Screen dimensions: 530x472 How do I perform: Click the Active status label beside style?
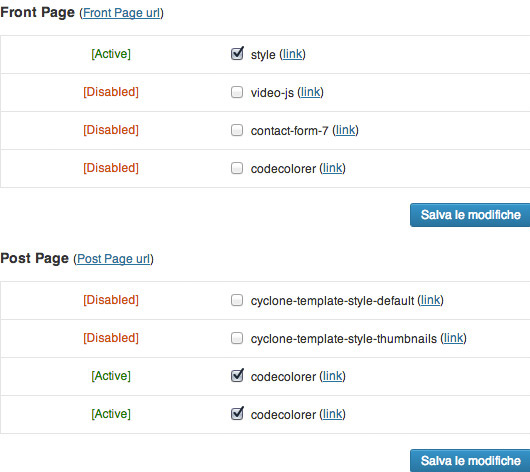point(111,54)
